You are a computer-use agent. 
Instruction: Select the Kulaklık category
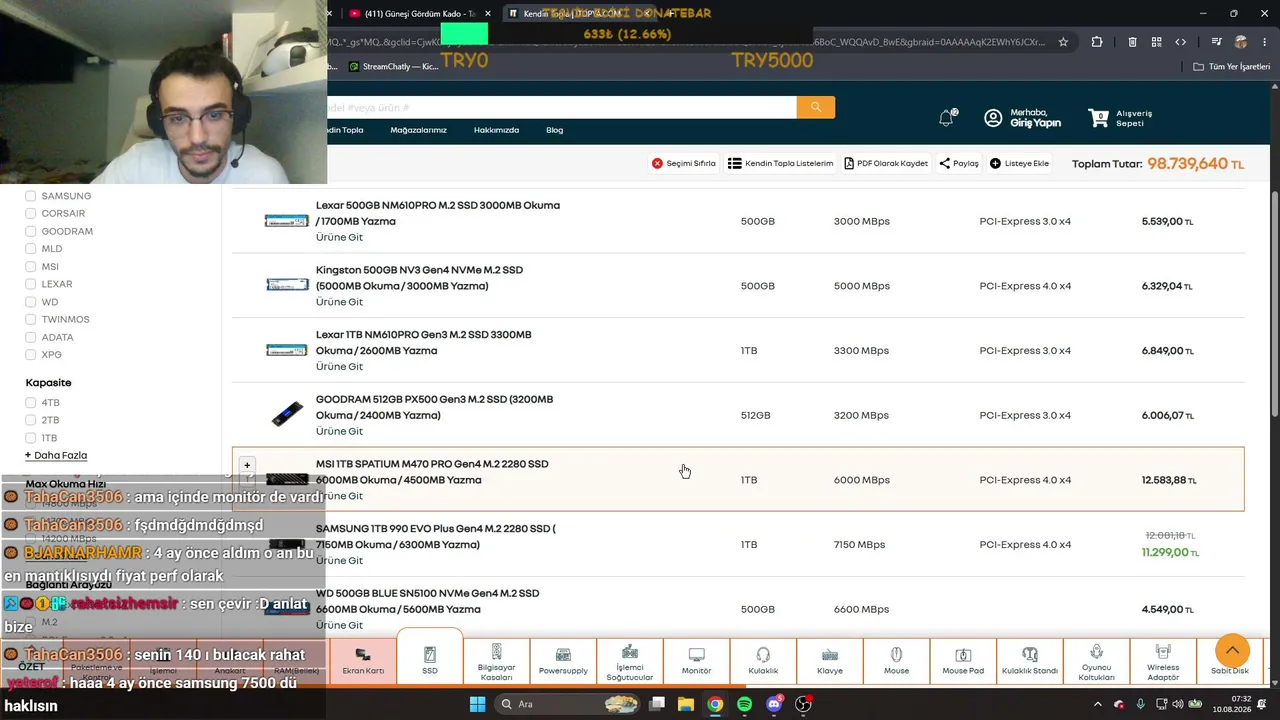(763, 661)
